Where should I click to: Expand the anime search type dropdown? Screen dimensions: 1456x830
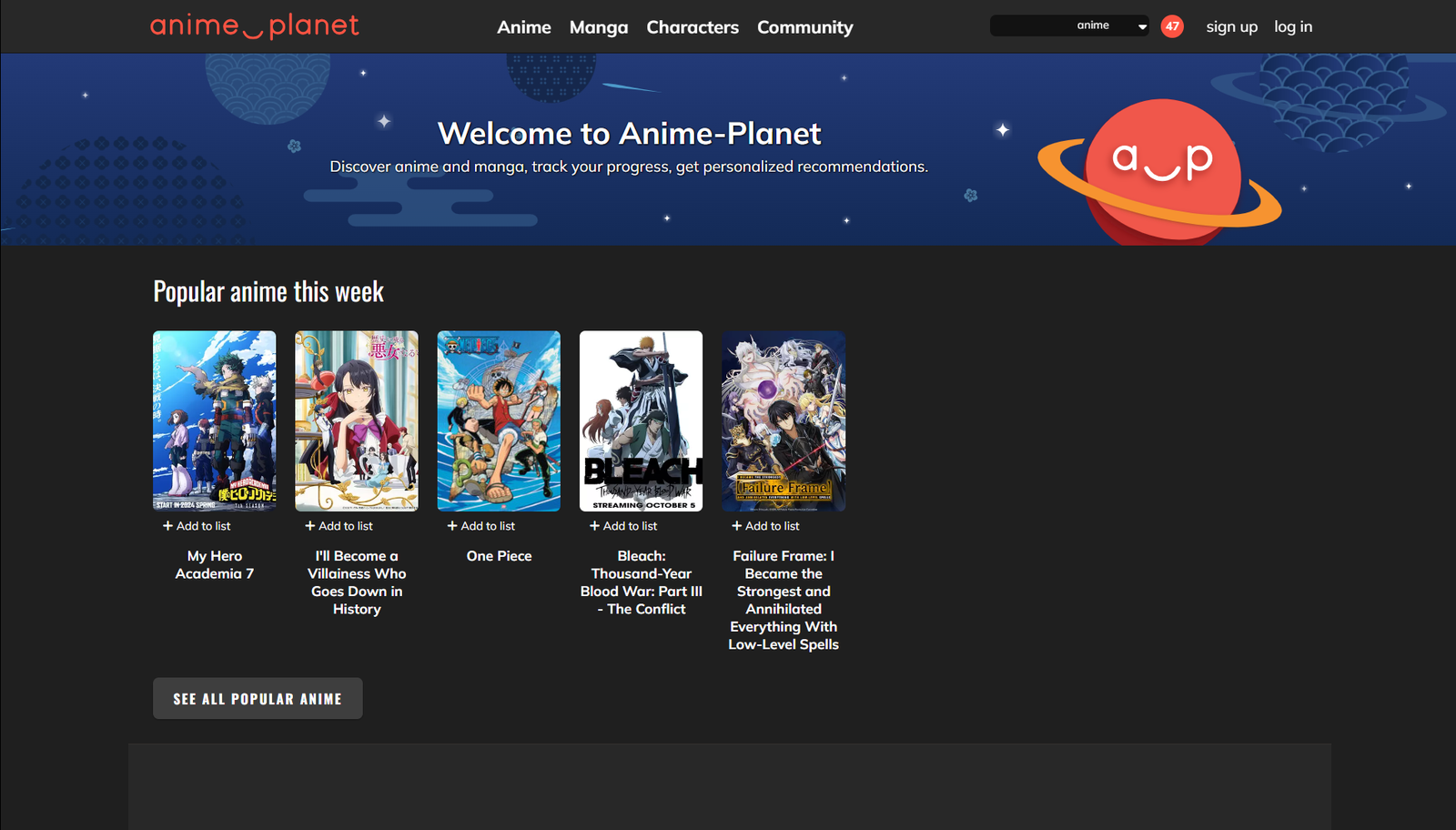pyautogui.click(x=1110, y=25)
